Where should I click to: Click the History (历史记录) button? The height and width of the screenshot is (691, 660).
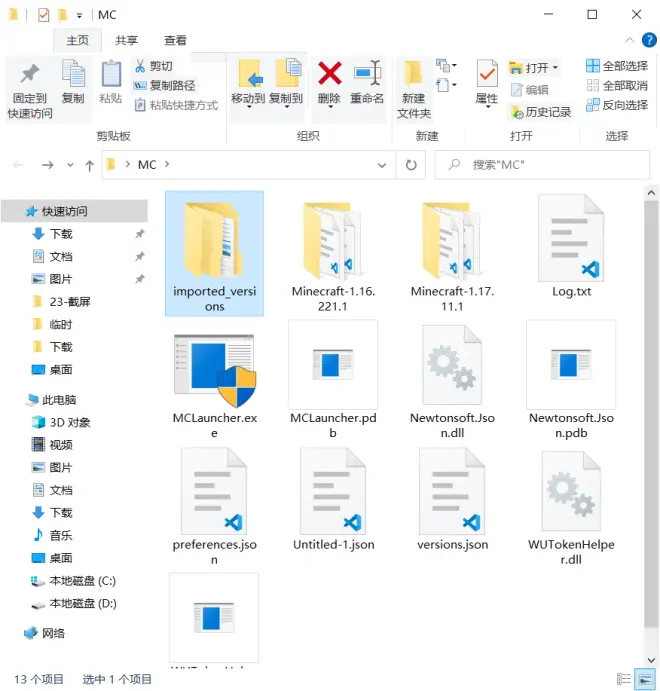(x=541, y=112)
